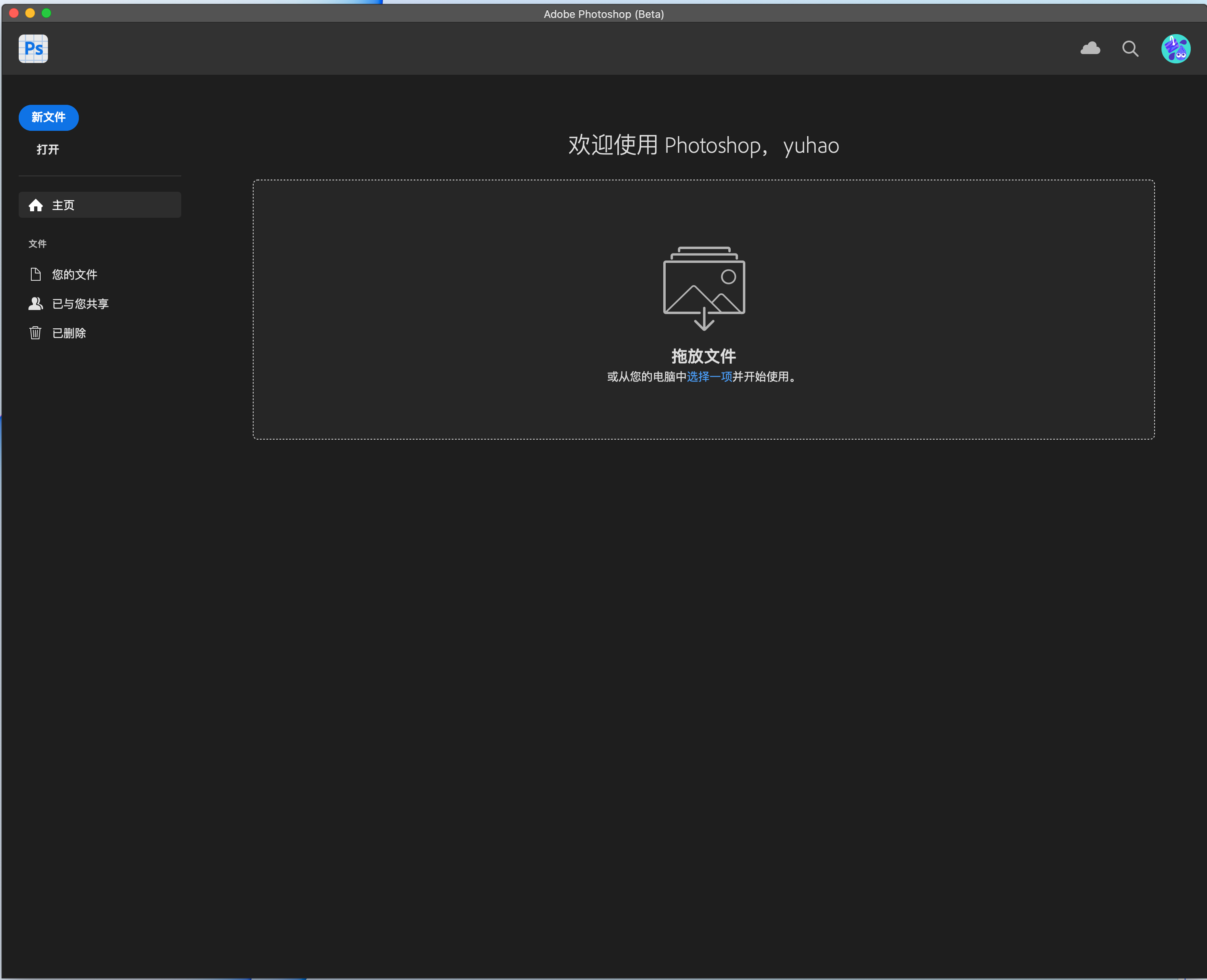Click the welcome heading for yuhao
The image size is (1207, 980).
click(703, 145)
